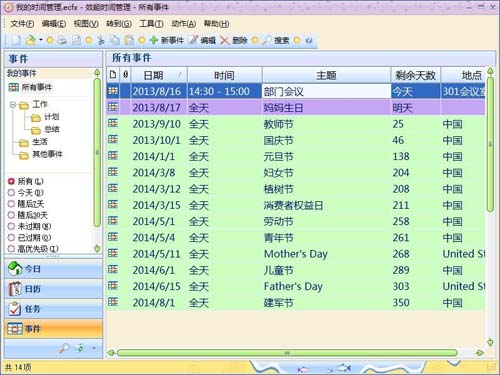Click the event list scroll down arrow
The width and height of the screenshot is (500, 375).
(490, 342)
